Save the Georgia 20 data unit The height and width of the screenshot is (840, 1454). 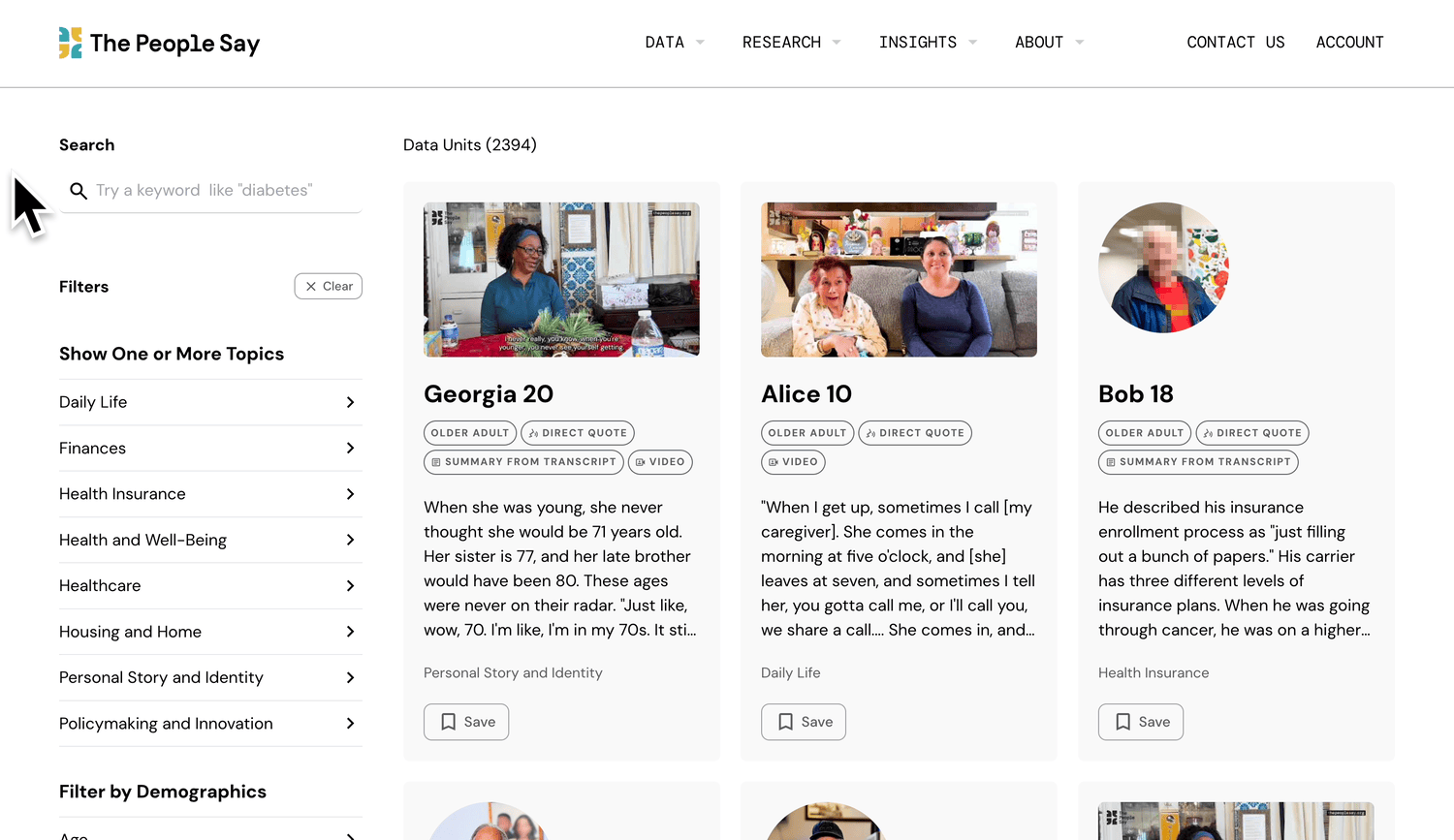pyautogui.click(x=466, y=722)
